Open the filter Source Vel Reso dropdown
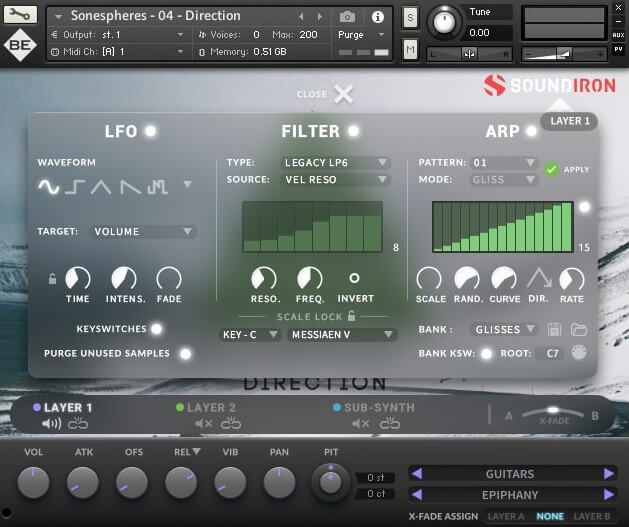The image size is (629, 527). [335, 179]
